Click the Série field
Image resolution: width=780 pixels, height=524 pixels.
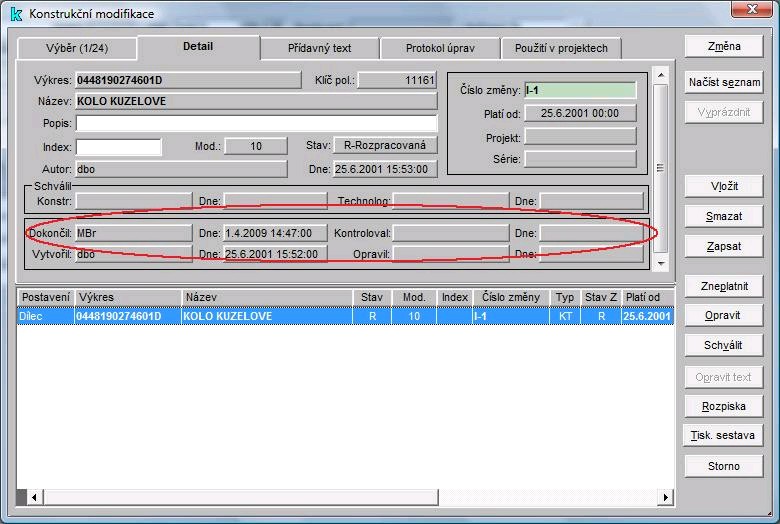581,159
